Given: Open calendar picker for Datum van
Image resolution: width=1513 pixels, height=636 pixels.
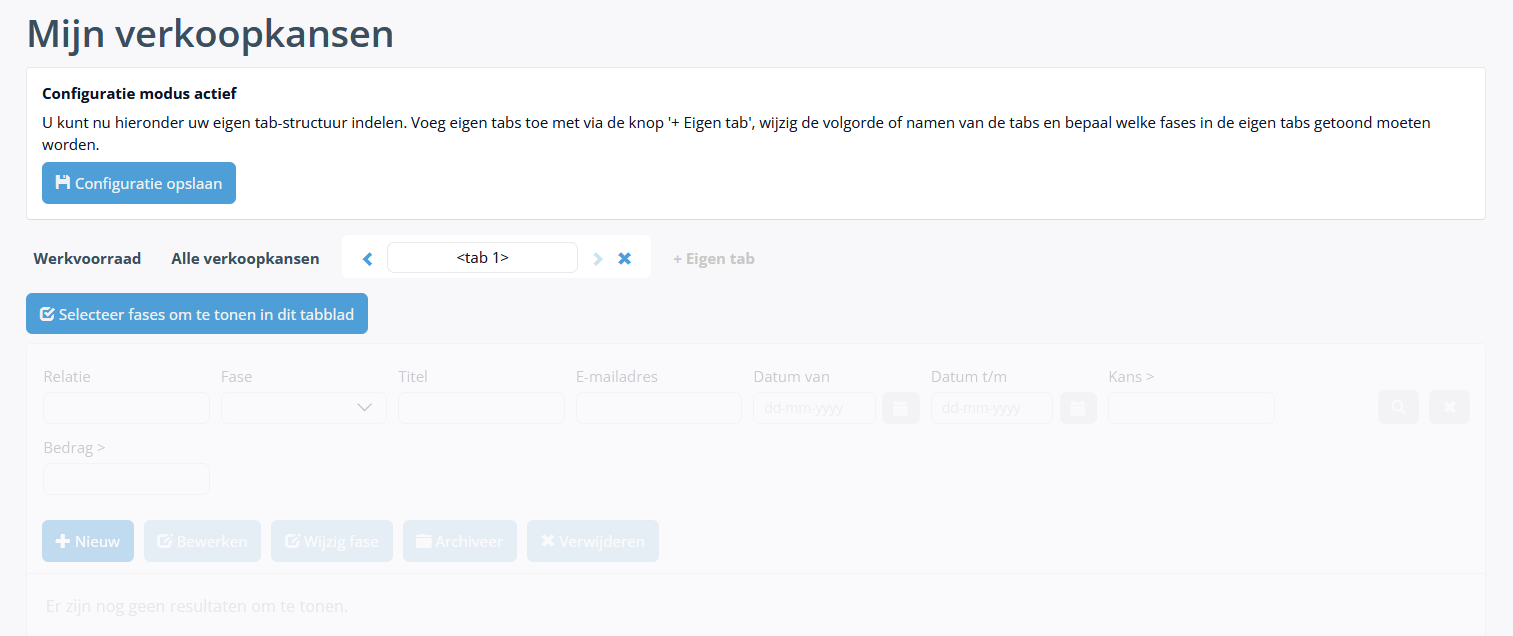Looking at the screenshot, I should point(900,408).
